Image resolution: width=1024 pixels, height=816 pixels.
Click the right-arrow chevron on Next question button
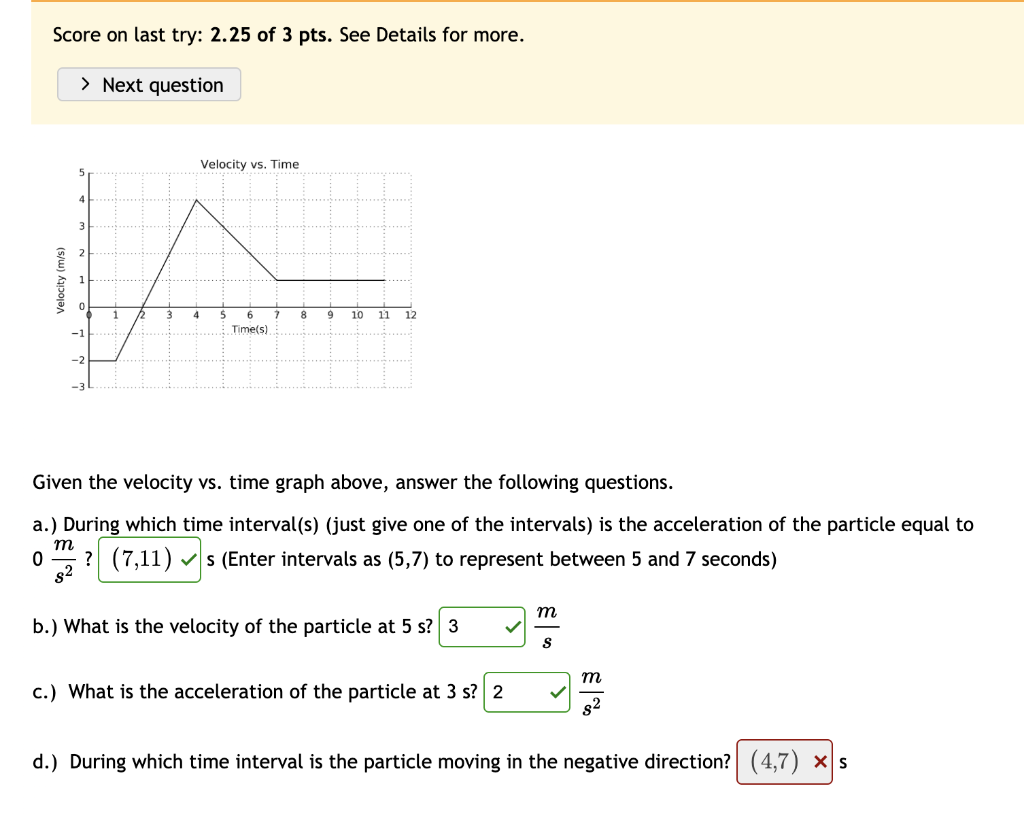tap(85, 84)
